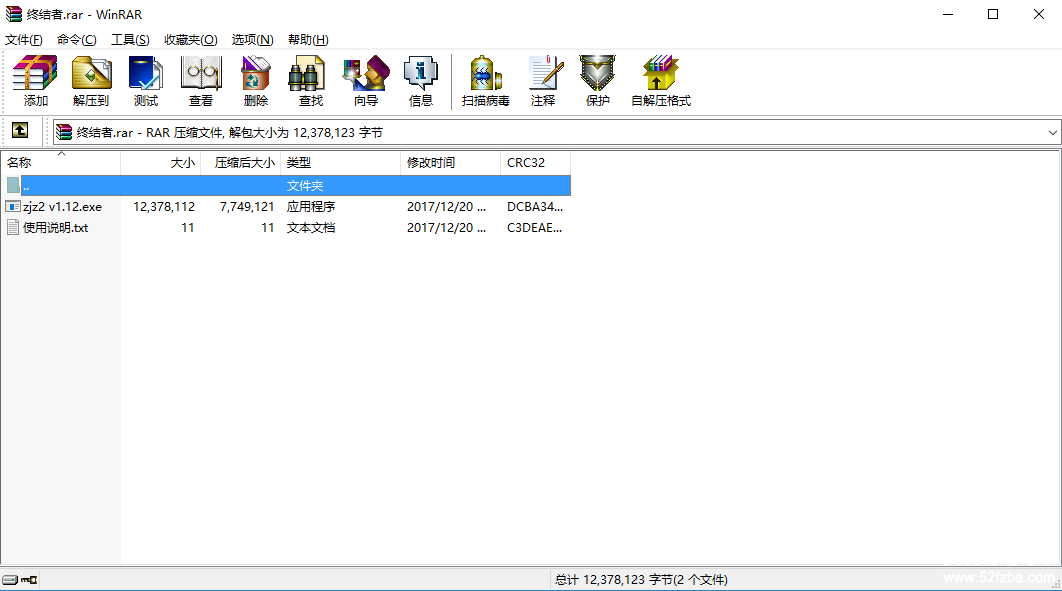1062x591 pixels.
Task: Minimize the WinRAR window
Action: tap(948, 14)
